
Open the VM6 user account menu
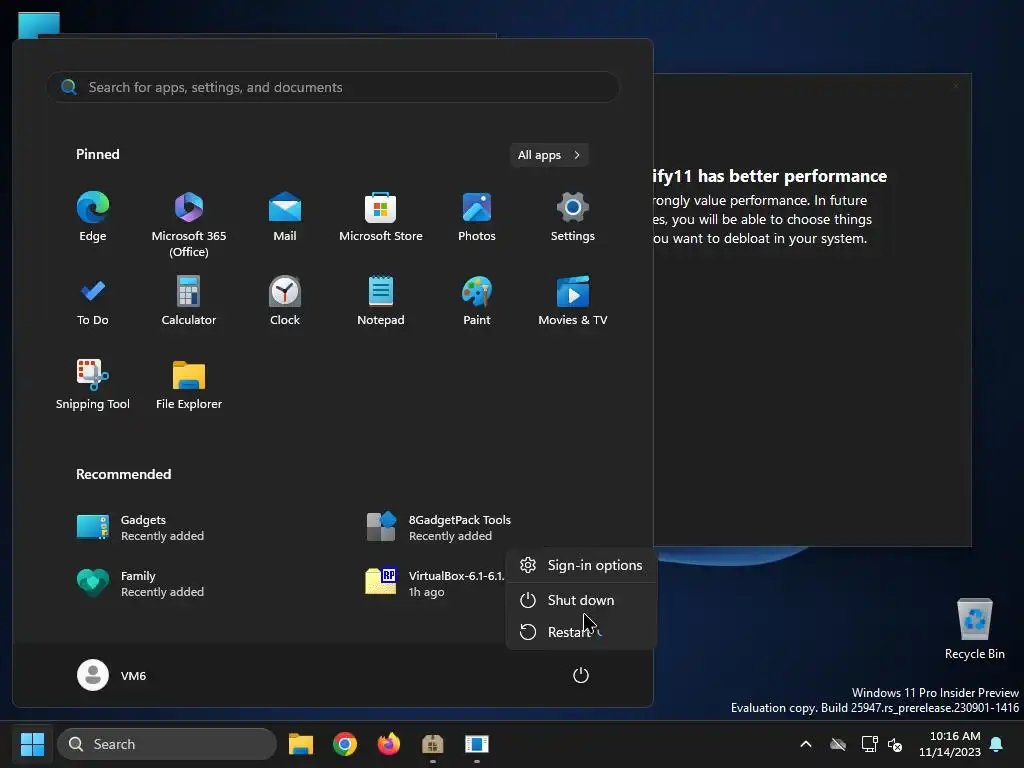112,675
